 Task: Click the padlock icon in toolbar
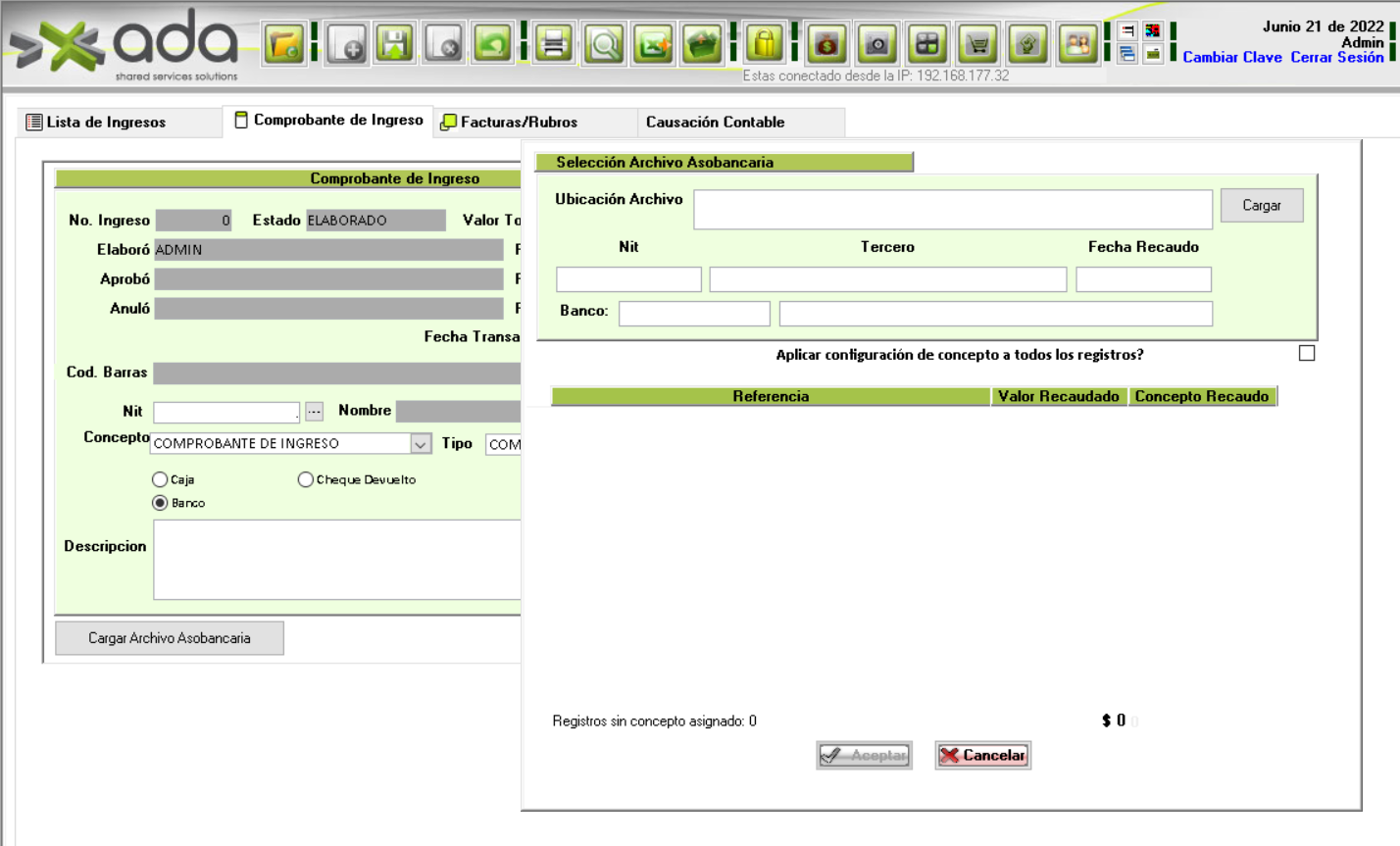click(765, 44)
